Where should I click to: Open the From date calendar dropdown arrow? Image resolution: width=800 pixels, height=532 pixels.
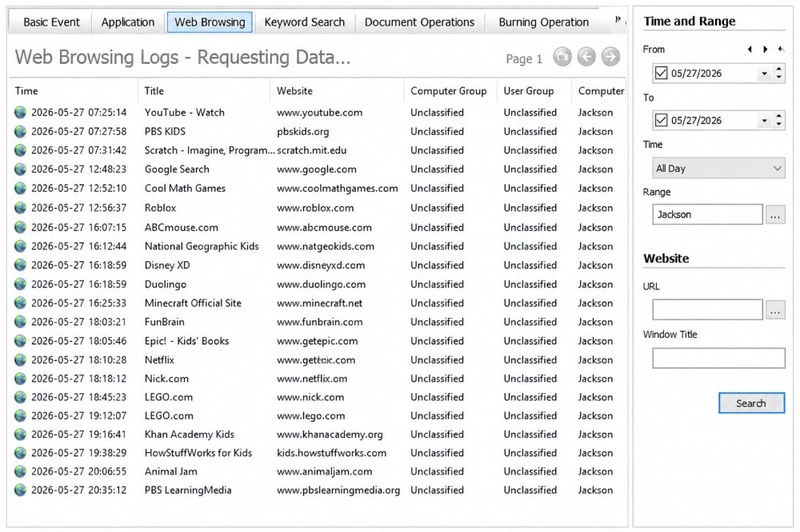tap(764, 73)
